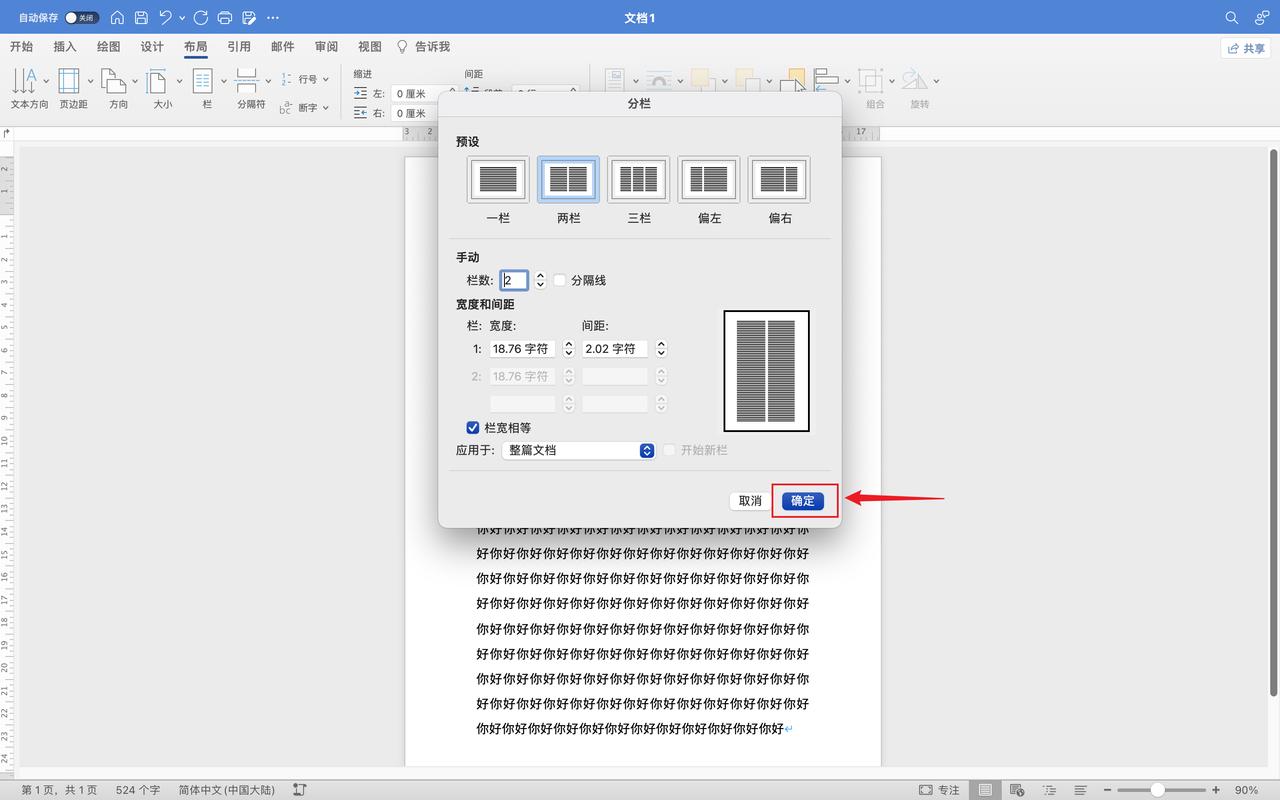Image resolution: width=1280 pixels, height=800 pixels.
Task: Click the Share (共享) button
Action: (1246, 48)
